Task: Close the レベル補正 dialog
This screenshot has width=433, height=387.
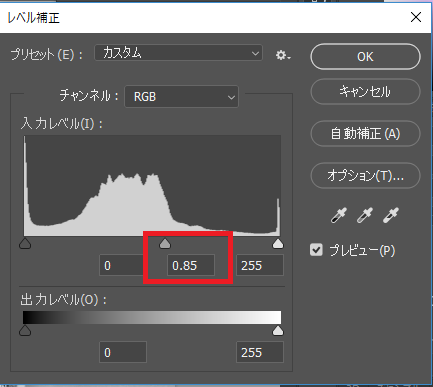Action: (x=416, y=17)
